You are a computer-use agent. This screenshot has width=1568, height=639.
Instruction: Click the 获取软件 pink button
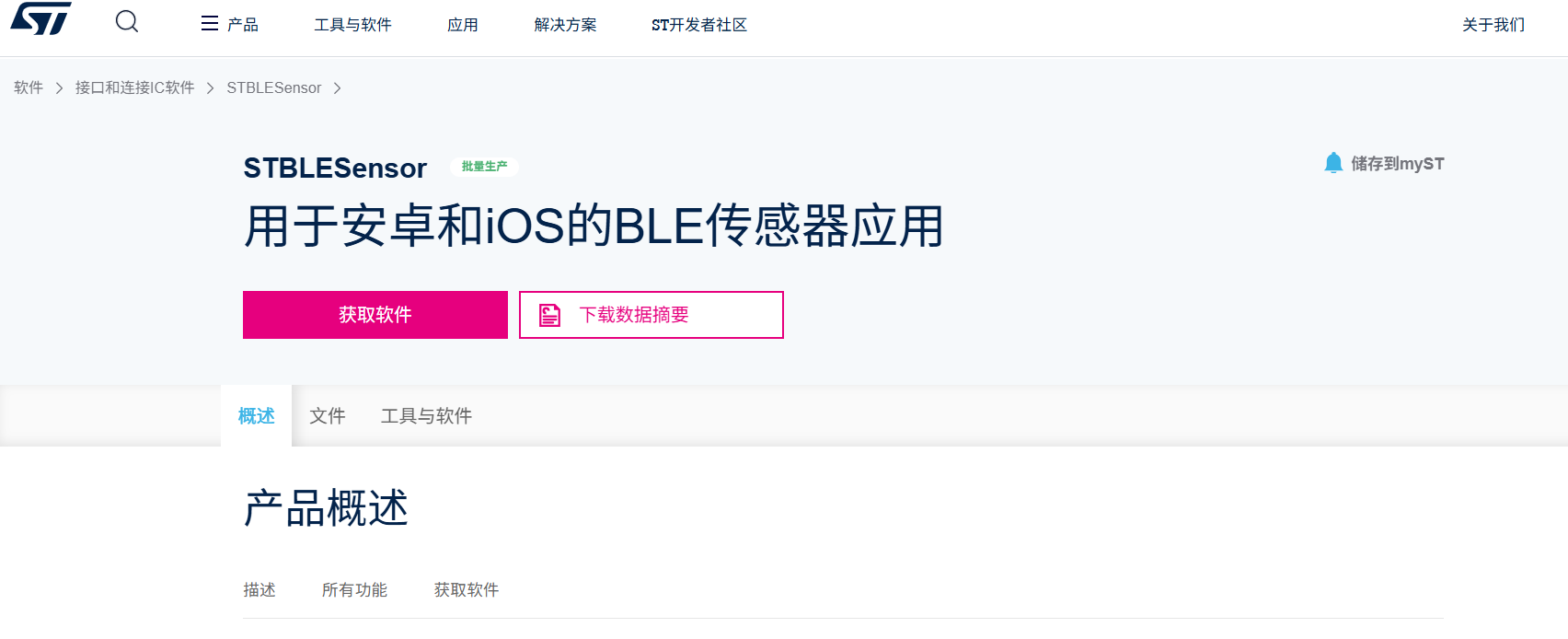(375, 314)
